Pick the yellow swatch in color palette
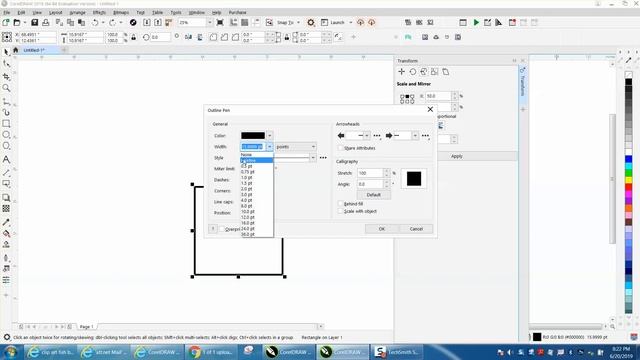Screen dimensions: 640x360 (629, 180)
